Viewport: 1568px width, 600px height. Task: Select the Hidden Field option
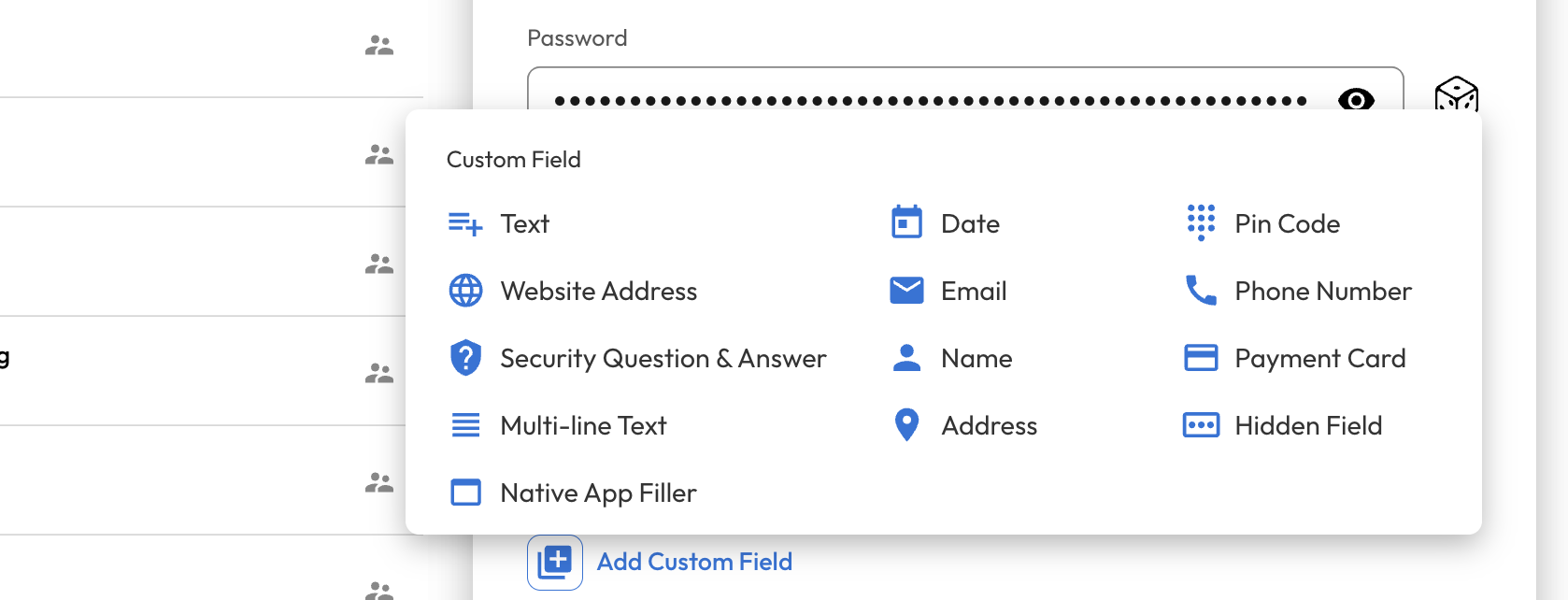[1307, 426]
